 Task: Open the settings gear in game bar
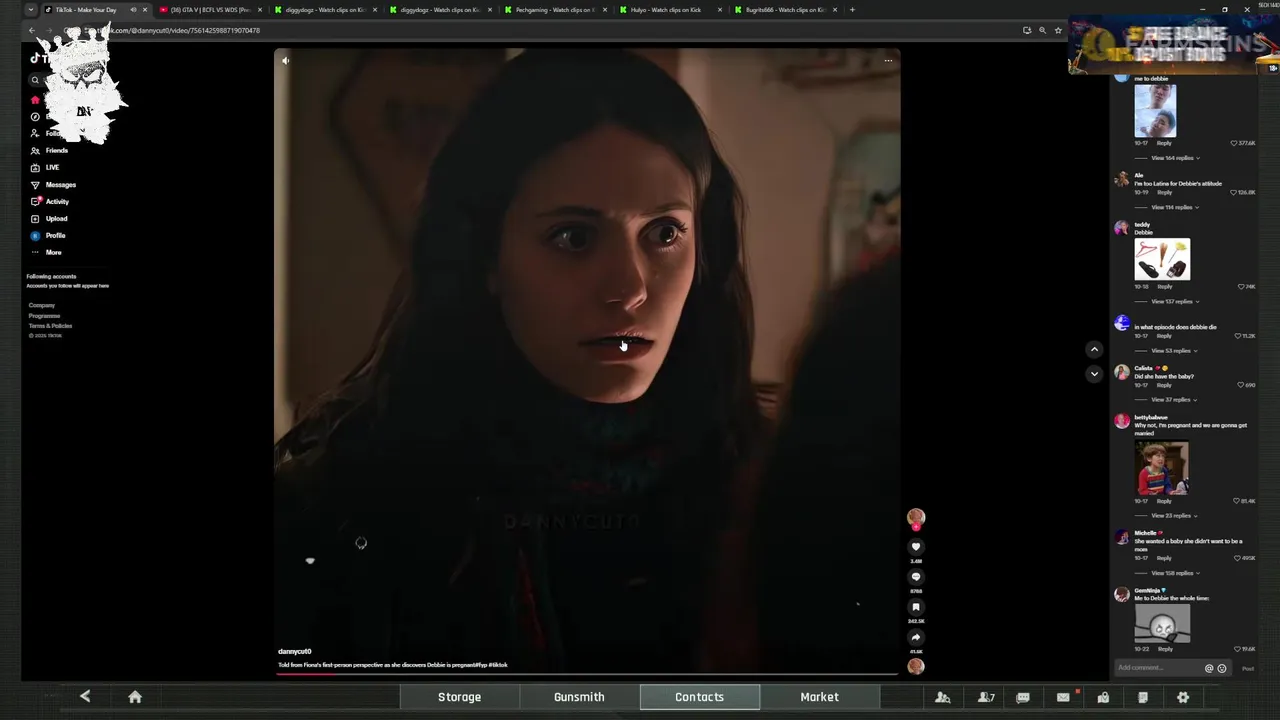point(1183,697)
